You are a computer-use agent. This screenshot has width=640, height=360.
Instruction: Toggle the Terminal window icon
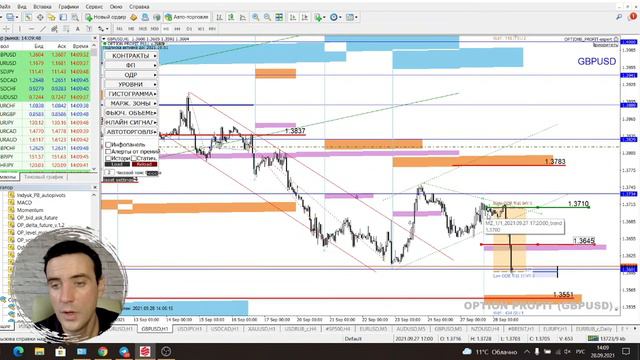pos(63,17)
